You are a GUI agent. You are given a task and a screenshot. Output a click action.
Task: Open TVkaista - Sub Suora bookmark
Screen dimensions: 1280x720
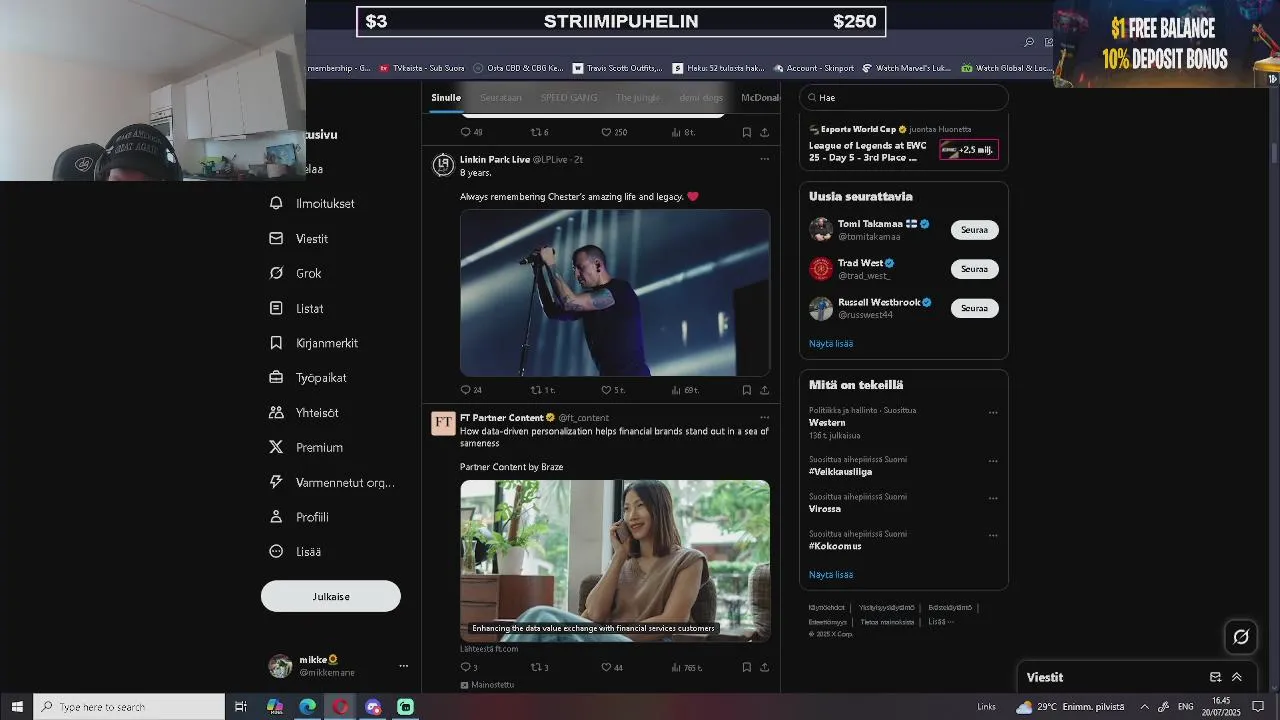[x=421, y=68]
